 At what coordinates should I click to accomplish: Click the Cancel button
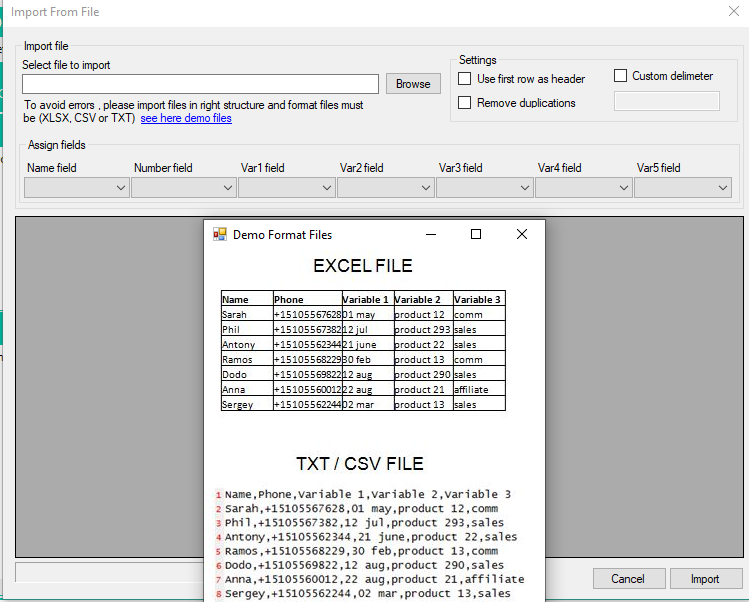click(629, 579)
